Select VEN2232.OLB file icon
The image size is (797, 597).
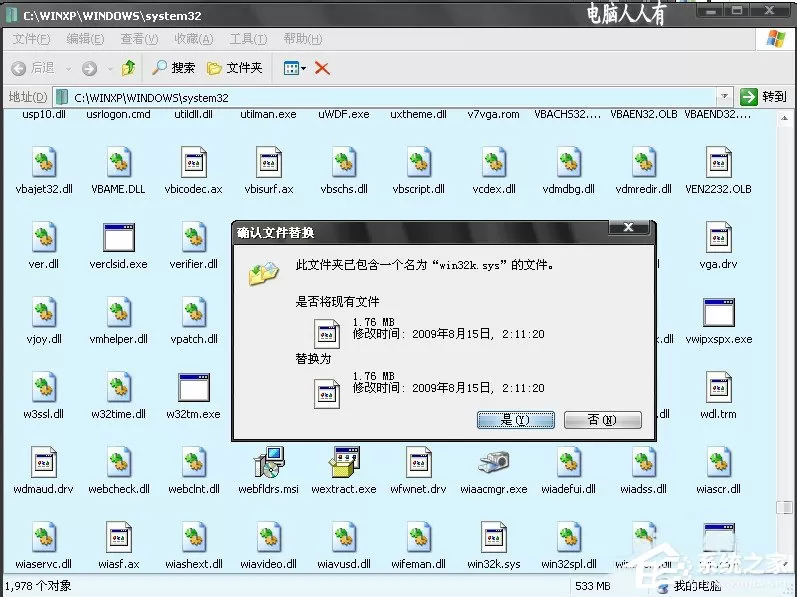(719, 163)
